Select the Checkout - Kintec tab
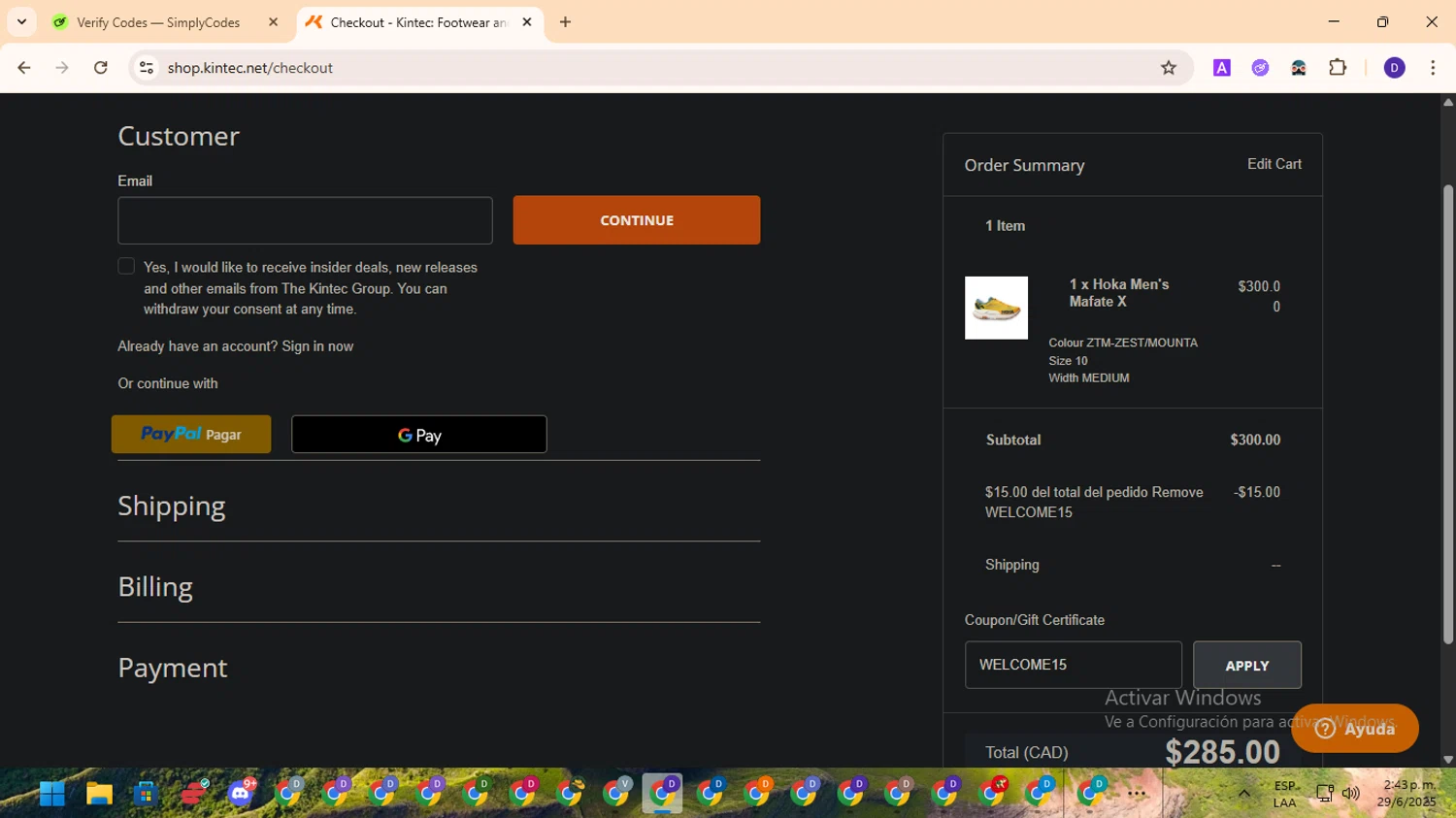The height and width of the screenshot is (818, 1456). pyautogui.click(x=418, y=22)
